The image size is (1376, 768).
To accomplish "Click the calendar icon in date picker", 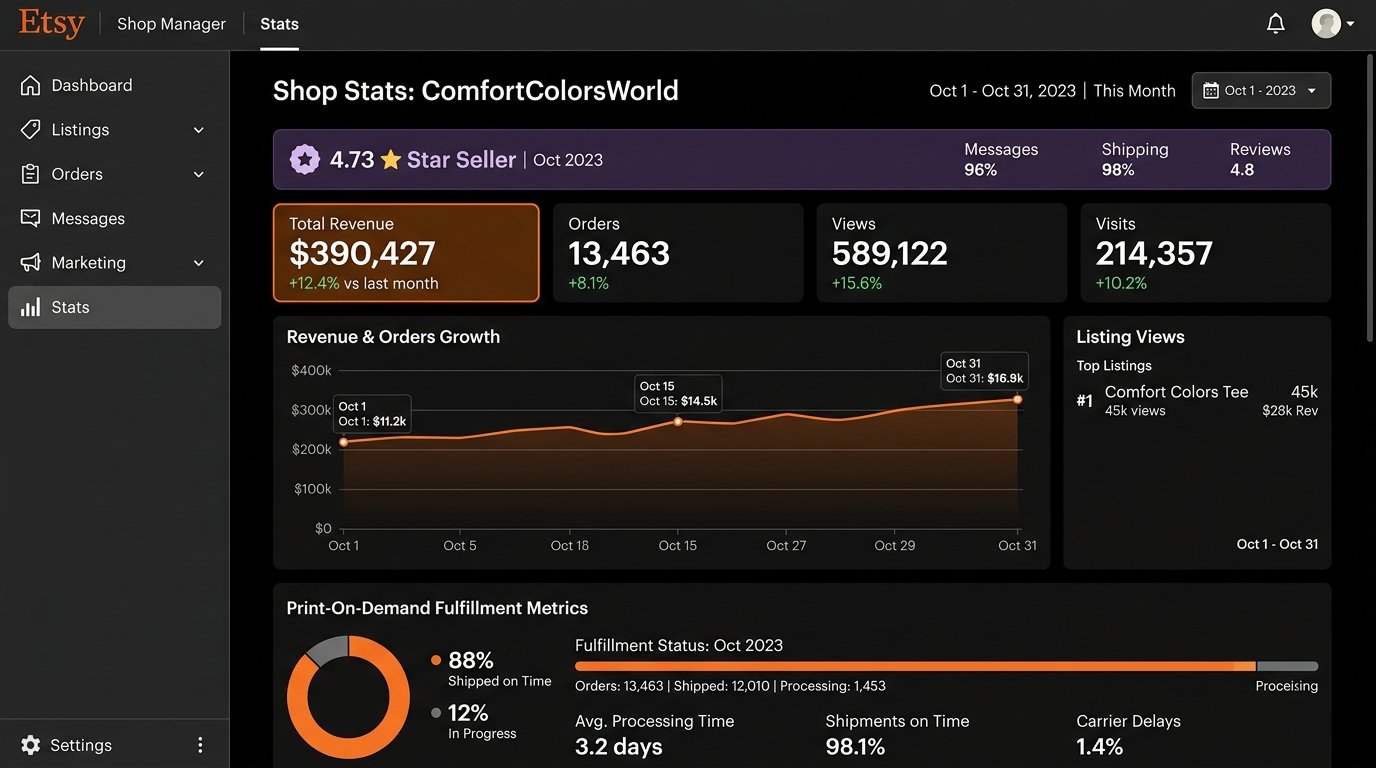I will click(1210, 90).
